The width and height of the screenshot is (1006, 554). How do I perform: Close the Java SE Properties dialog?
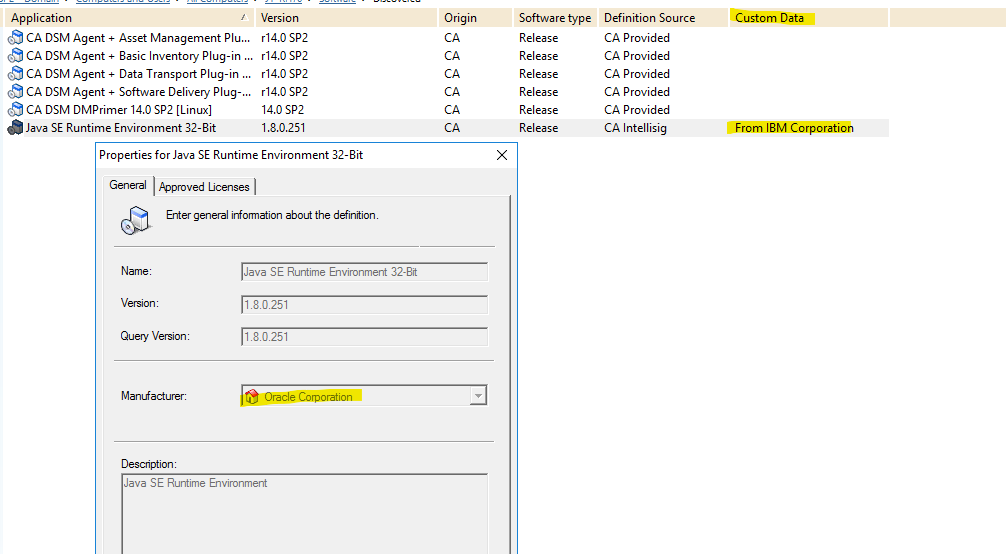click(x=502, y=155)
